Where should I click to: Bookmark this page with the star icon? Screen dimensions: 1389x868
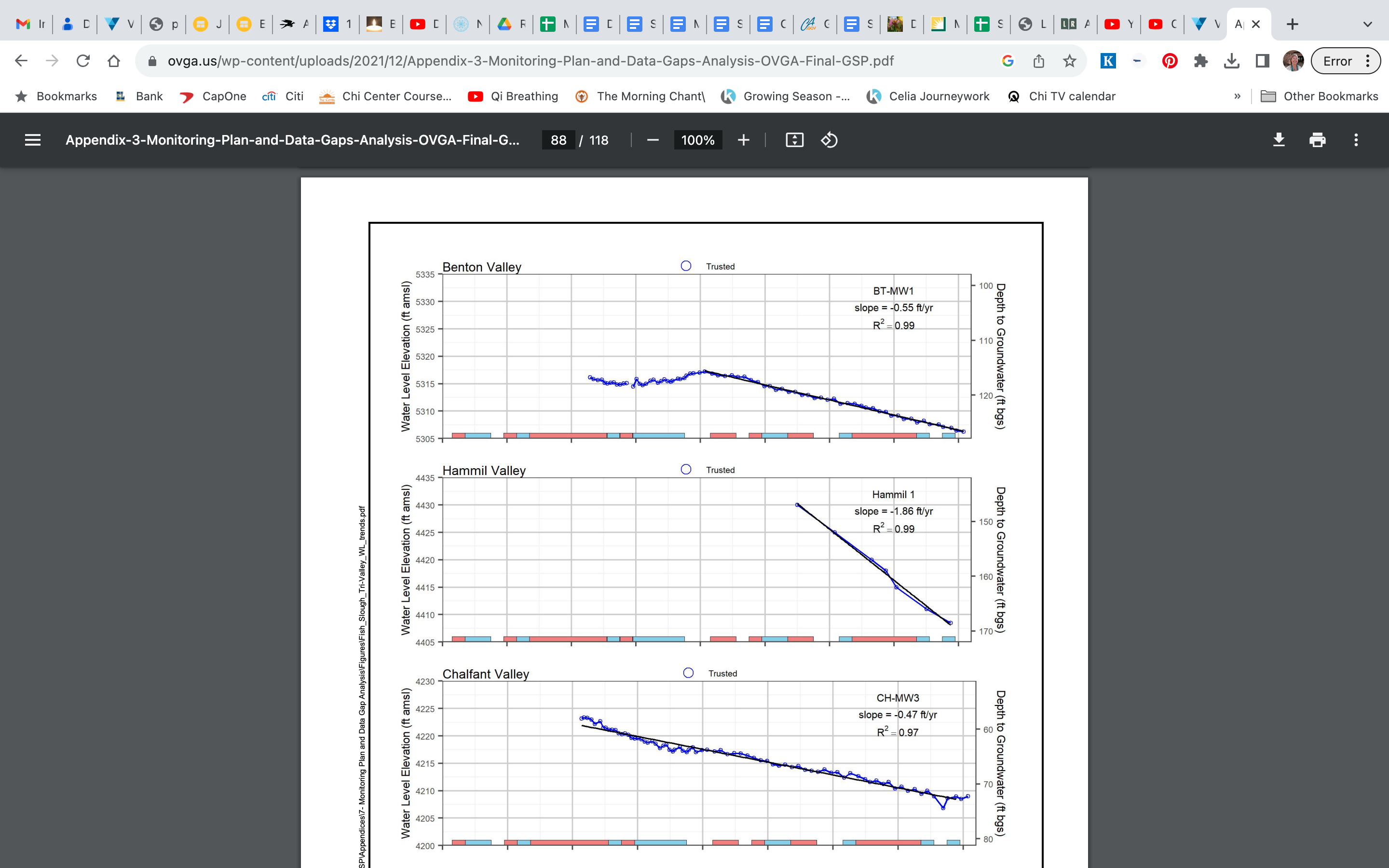click(1069, 61)
